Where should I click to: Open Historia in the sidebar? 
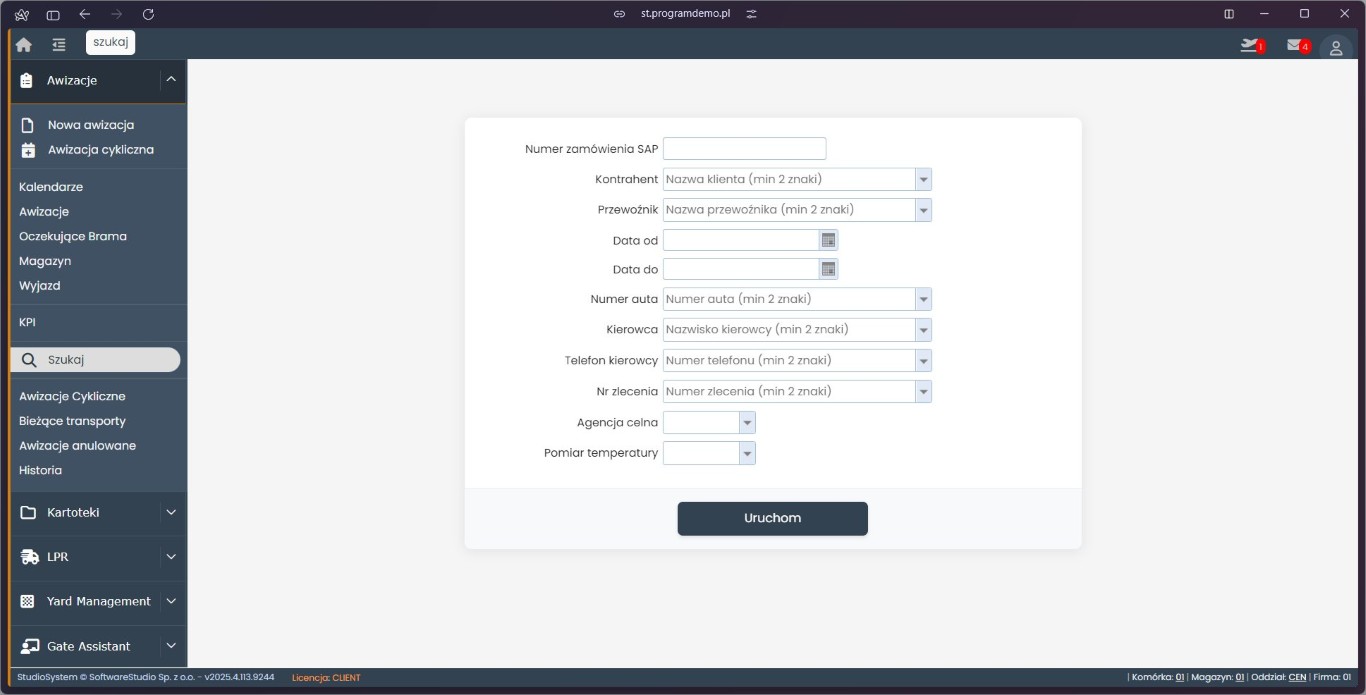tap(40, 471)
